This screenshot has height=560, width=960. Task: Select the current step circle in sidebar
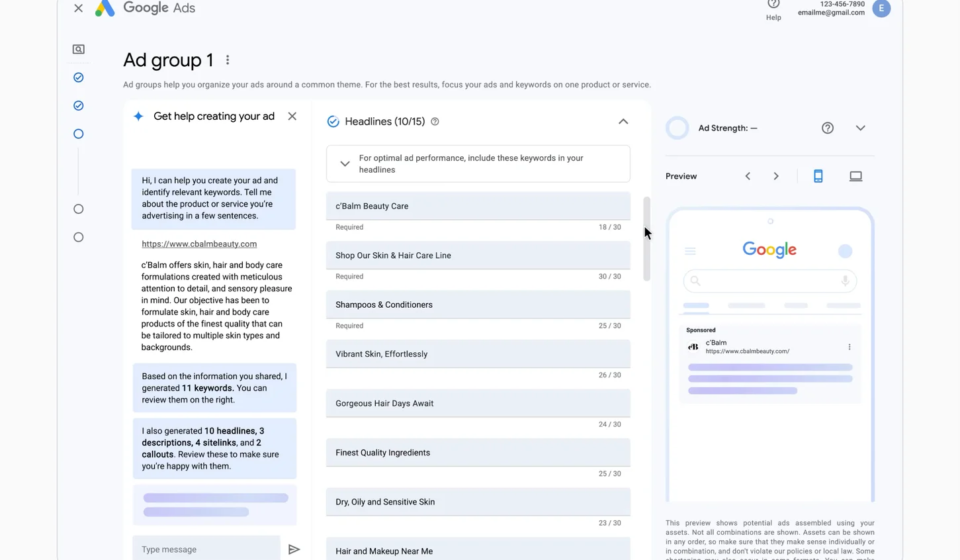[x=78, y=134]
